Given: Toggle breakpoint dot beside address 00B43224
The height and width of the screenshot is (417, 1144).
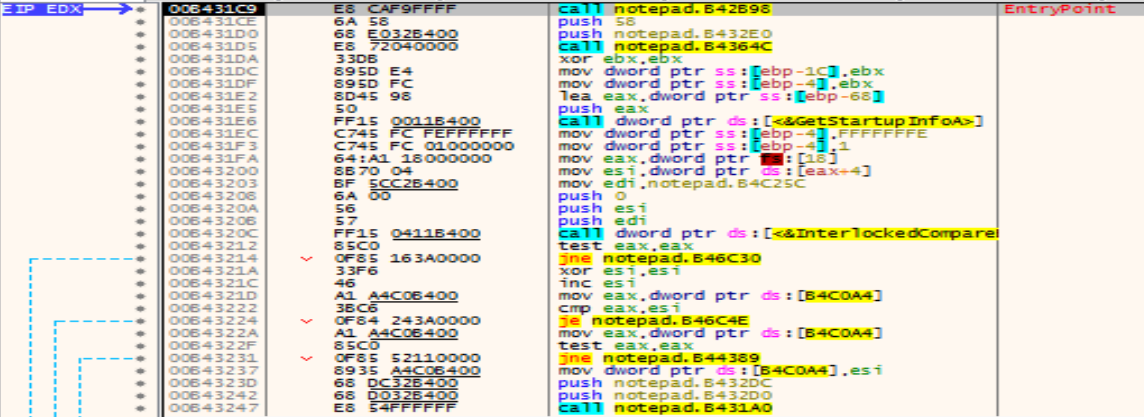Looking at the screenshot, I should pyautogui.click(x=141, y=320).
